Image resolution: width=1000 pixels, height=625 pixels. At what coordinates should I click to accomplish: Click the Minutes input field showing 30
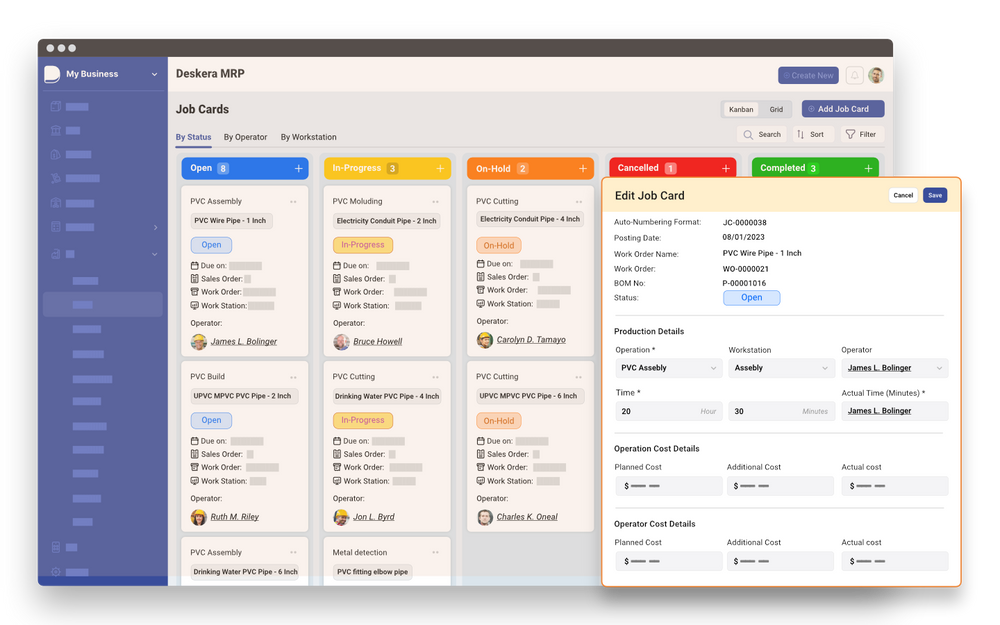780,411
